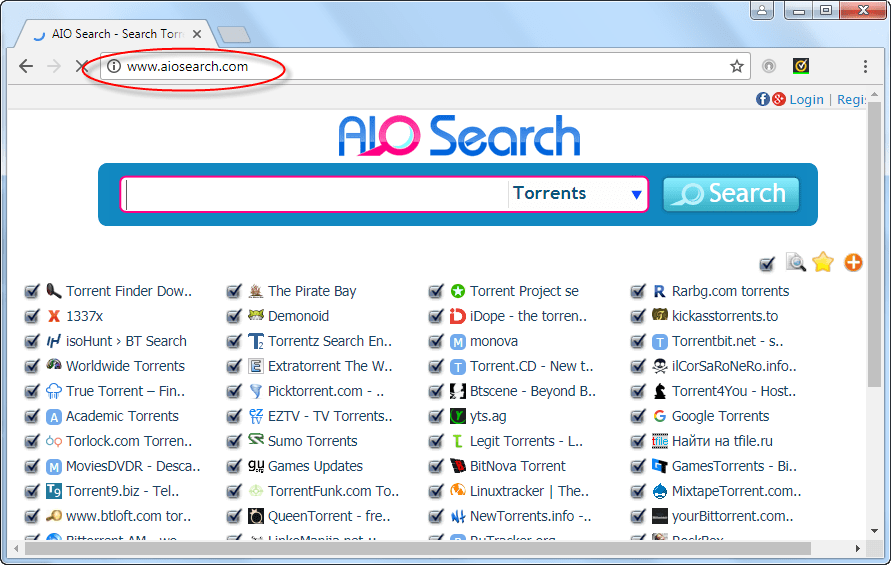Open the Torrentz Search Engine link
The height and width of the screenshot is (565, 891).
point(330,341)
